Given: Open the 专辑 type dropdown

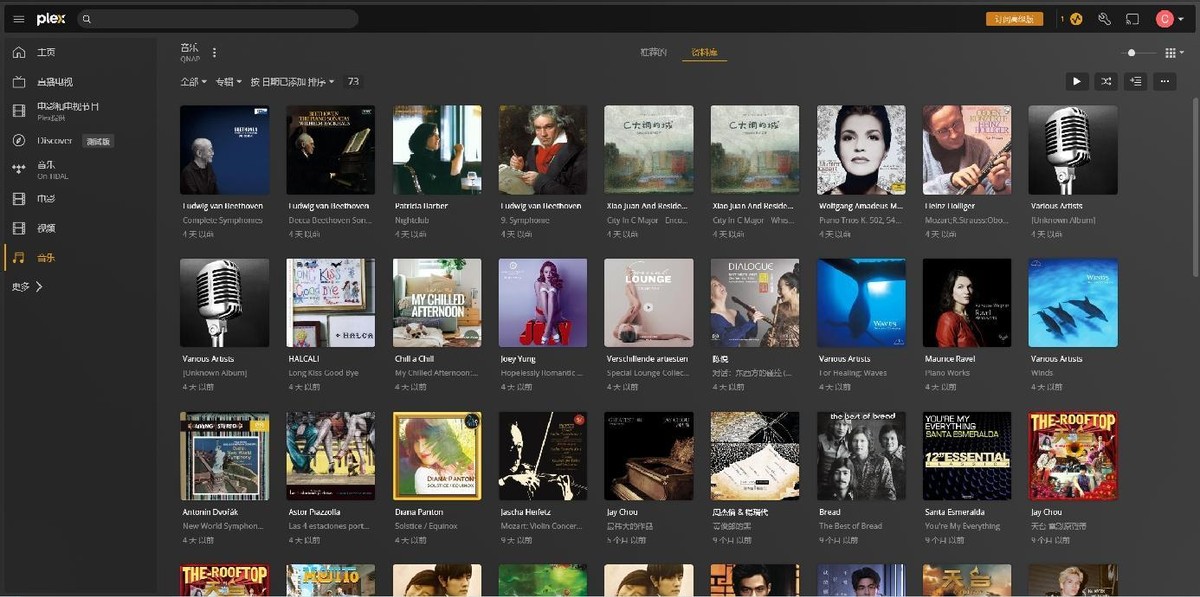Looking at the screenshot, I should tap(228, 82).
